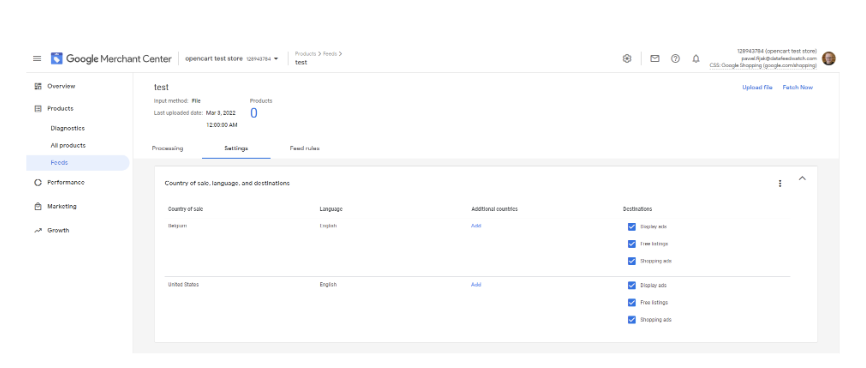Open Overview in the sidebar
866x368 pixels.
pyautogui.click(x=61, y=86)
